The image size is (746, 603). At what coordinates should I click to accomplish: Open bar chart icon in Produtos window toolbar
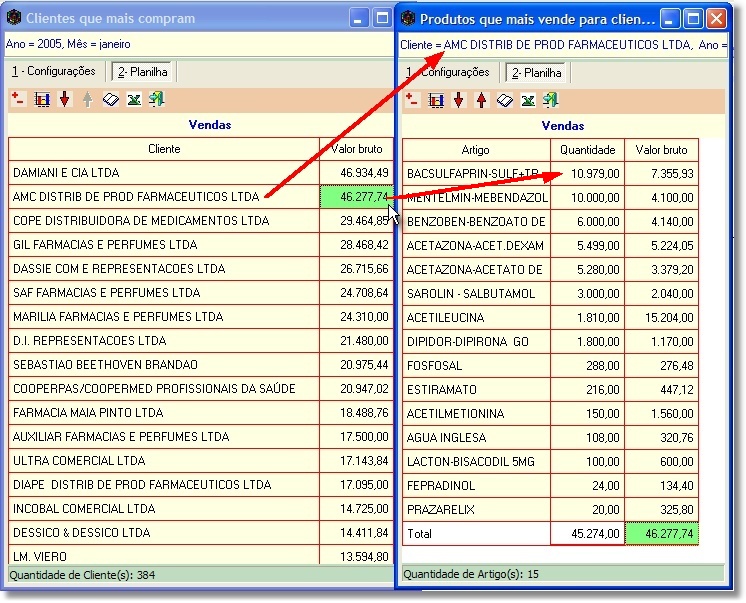pyautogui.click(x=436, y=100)
